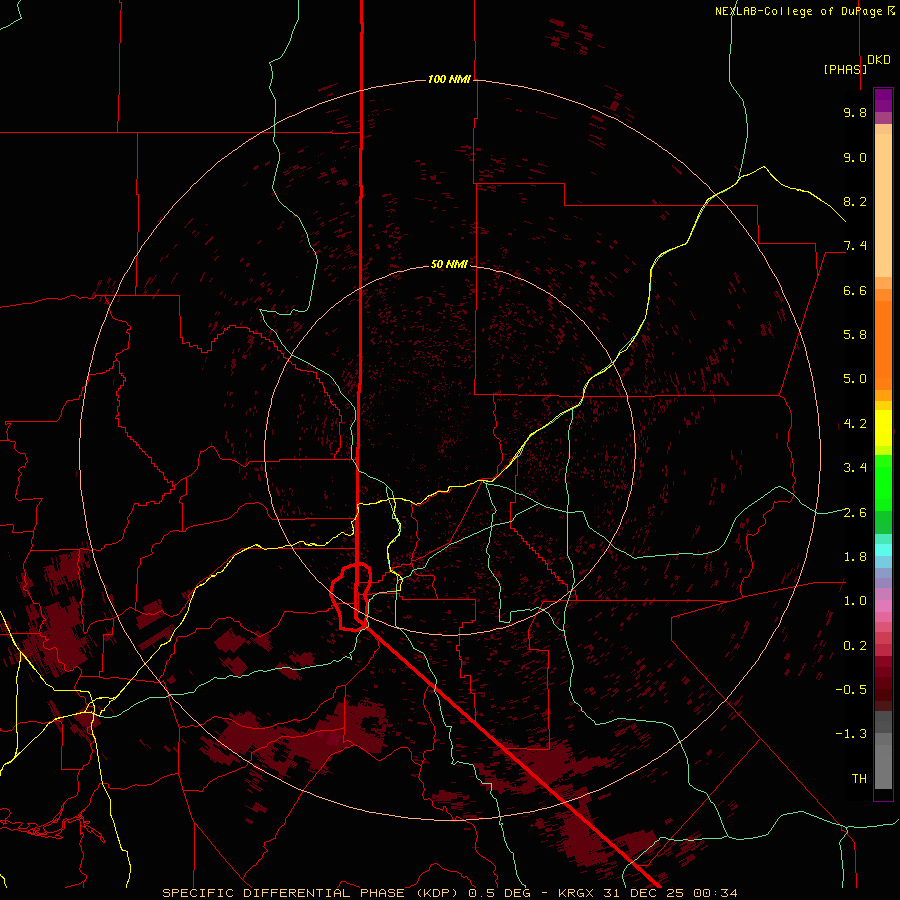Click the DKD legend title
900x900 pixels.
[x=879, y=59]
